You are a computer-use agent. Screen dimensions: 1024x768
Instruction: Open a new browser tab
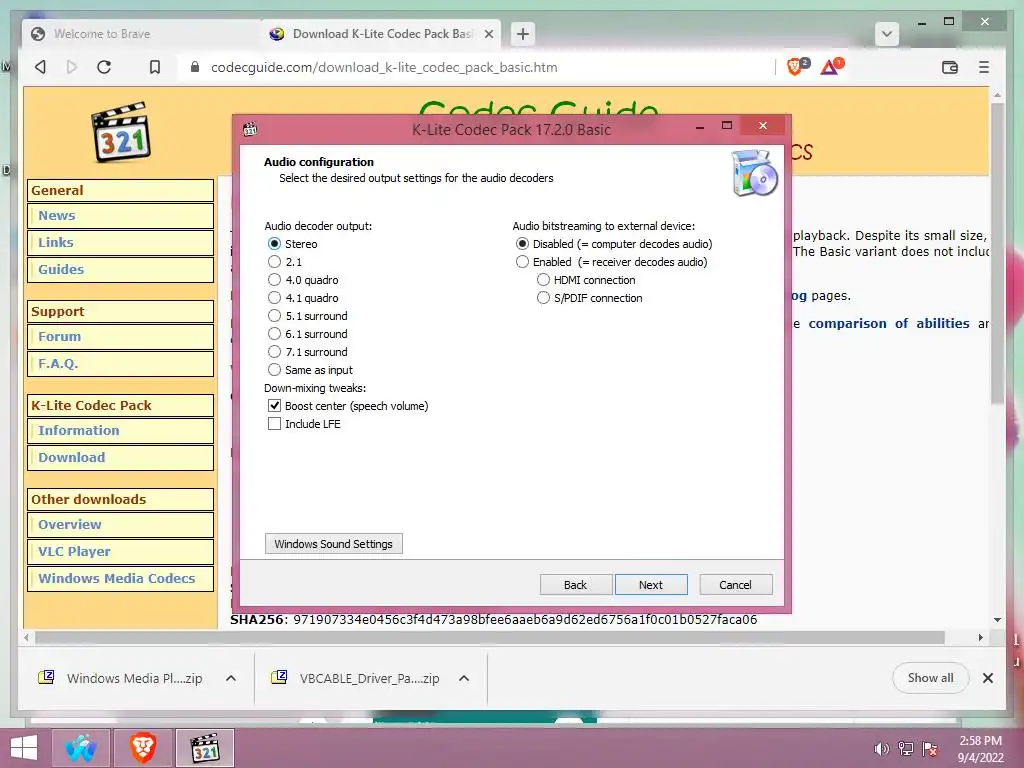click(x=522, y=33)
